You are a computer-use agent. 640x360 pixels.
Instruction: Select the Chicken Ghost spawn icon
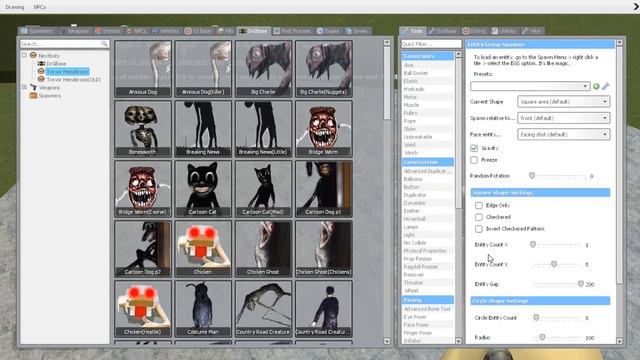tap(263, 249)
